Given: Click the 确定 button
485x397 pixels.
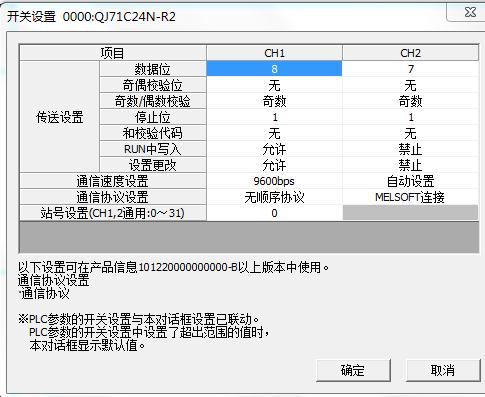Looking at the screenshot, I should tap(353, 370).
